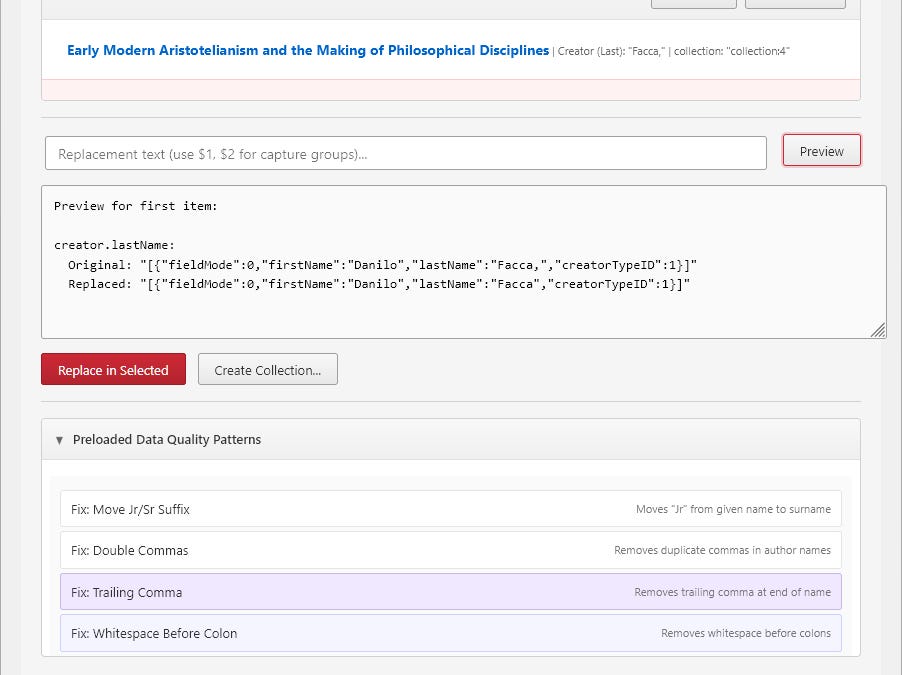The width and height of the screenshot is (902, 675).
Task: Click the Removes duplicate commas in author names description
Action: coord(722,550)
